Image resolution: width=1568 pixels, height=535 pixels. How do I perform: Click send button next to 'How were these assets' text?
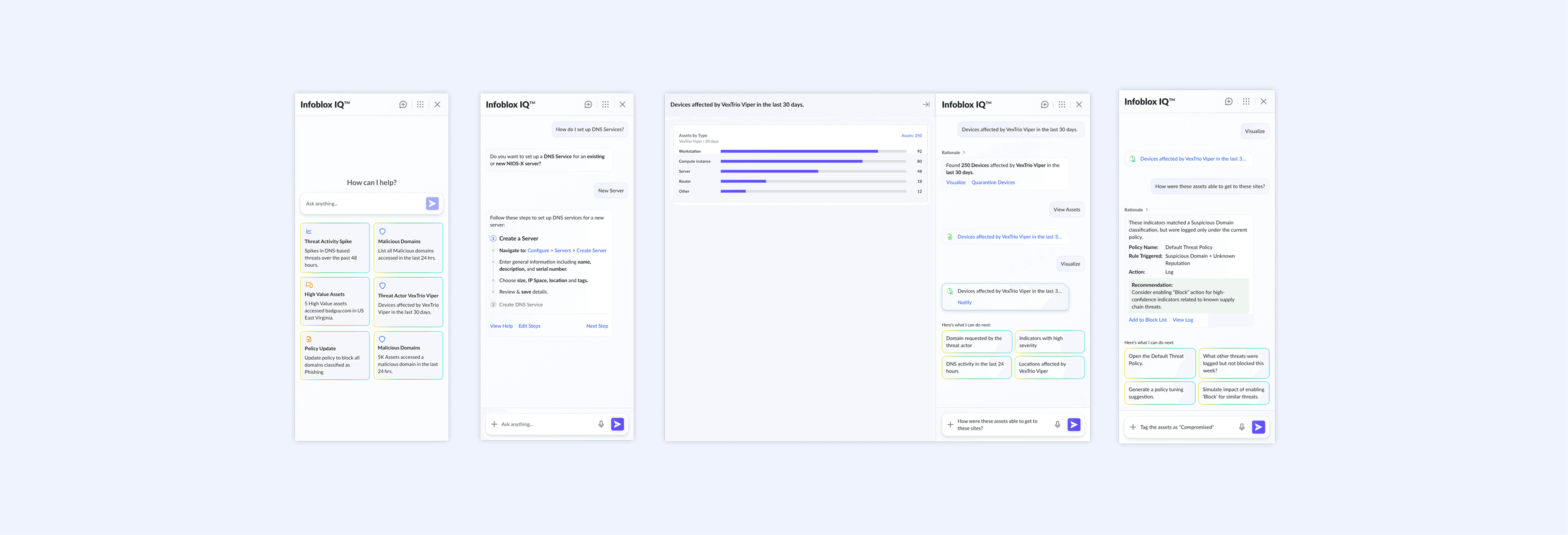1074,425
